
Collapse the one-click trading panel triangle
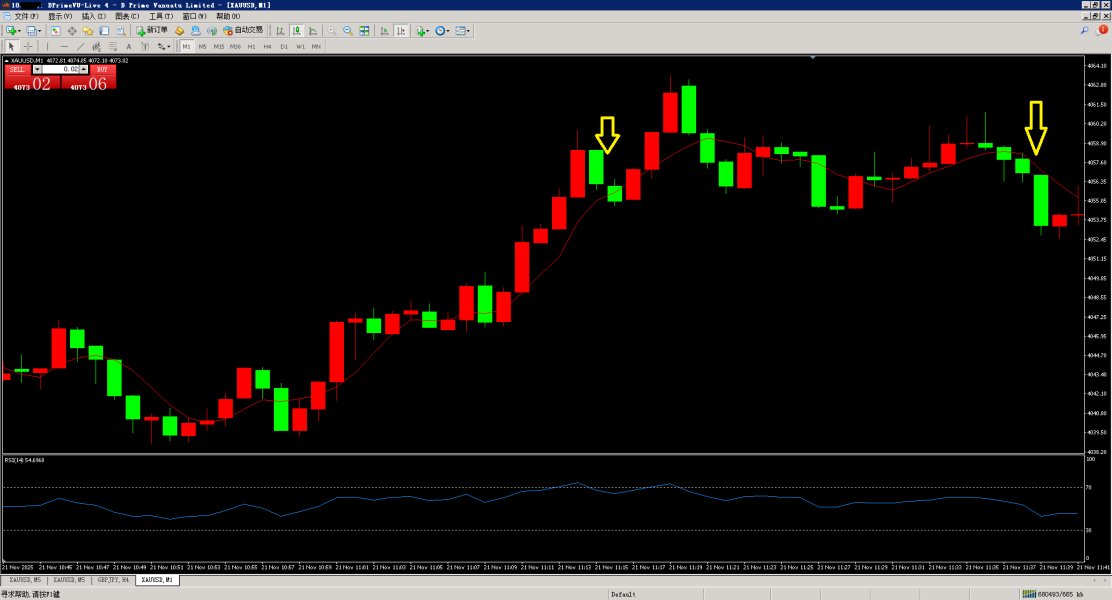tap(6, 61)
